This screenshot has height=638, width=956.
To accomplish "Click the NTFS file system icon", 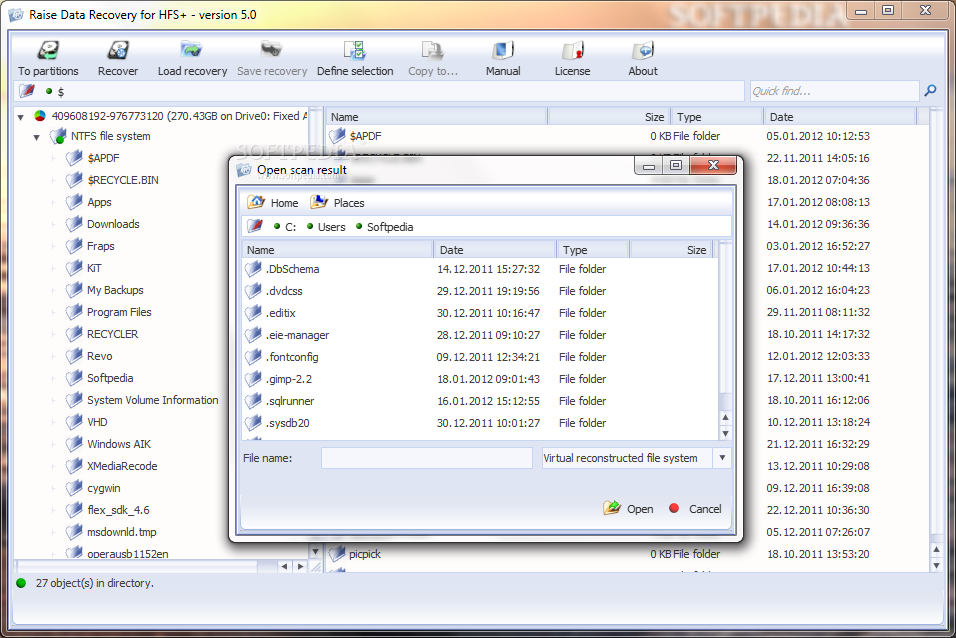I will click(x=59, y=136).
